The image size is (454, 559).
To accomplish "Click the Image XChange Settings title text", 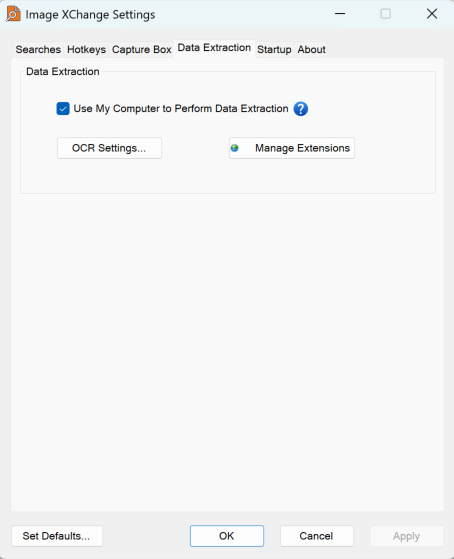I will tap(90, 15).
